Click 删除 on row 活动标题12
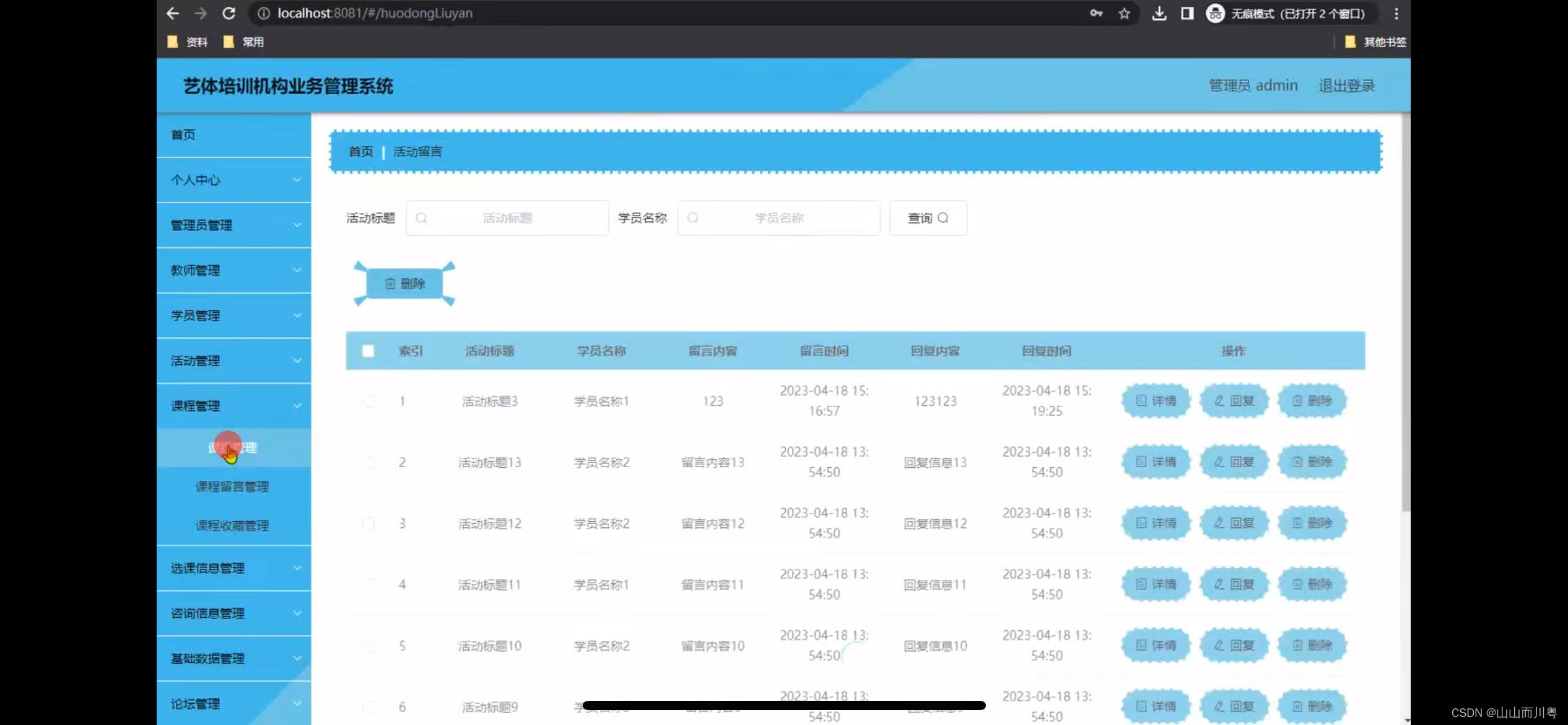Image resolution: width=1568 pixels, height=725 pixels. point(1312,524)
